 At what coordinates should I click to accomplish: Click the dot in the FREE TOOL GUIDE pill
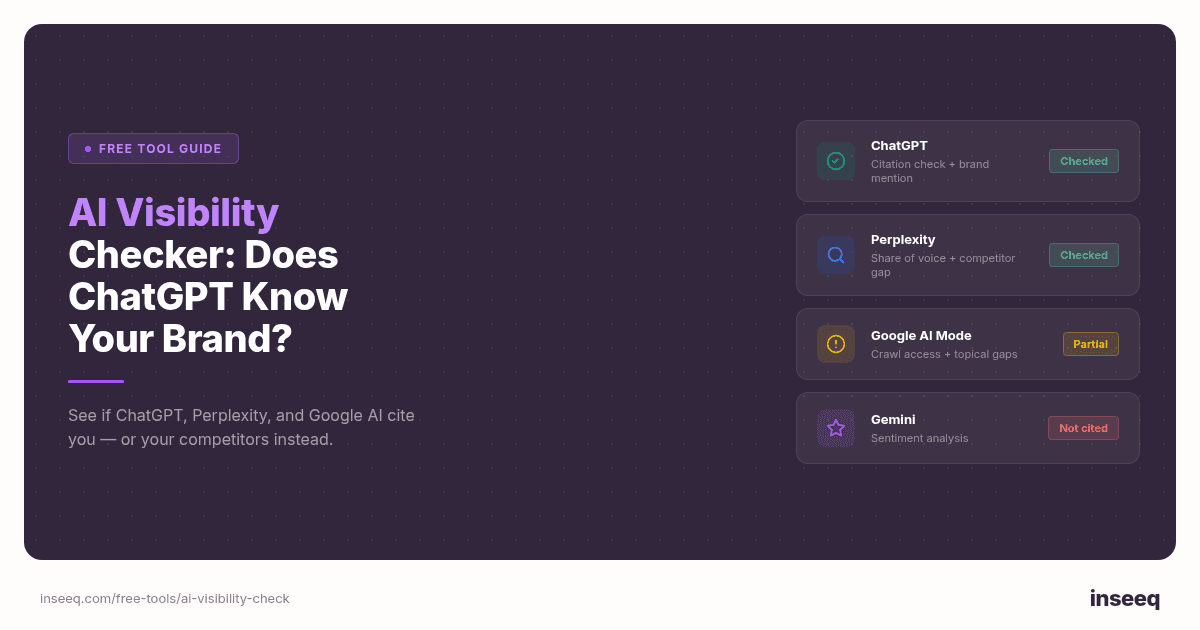(88, 148)
